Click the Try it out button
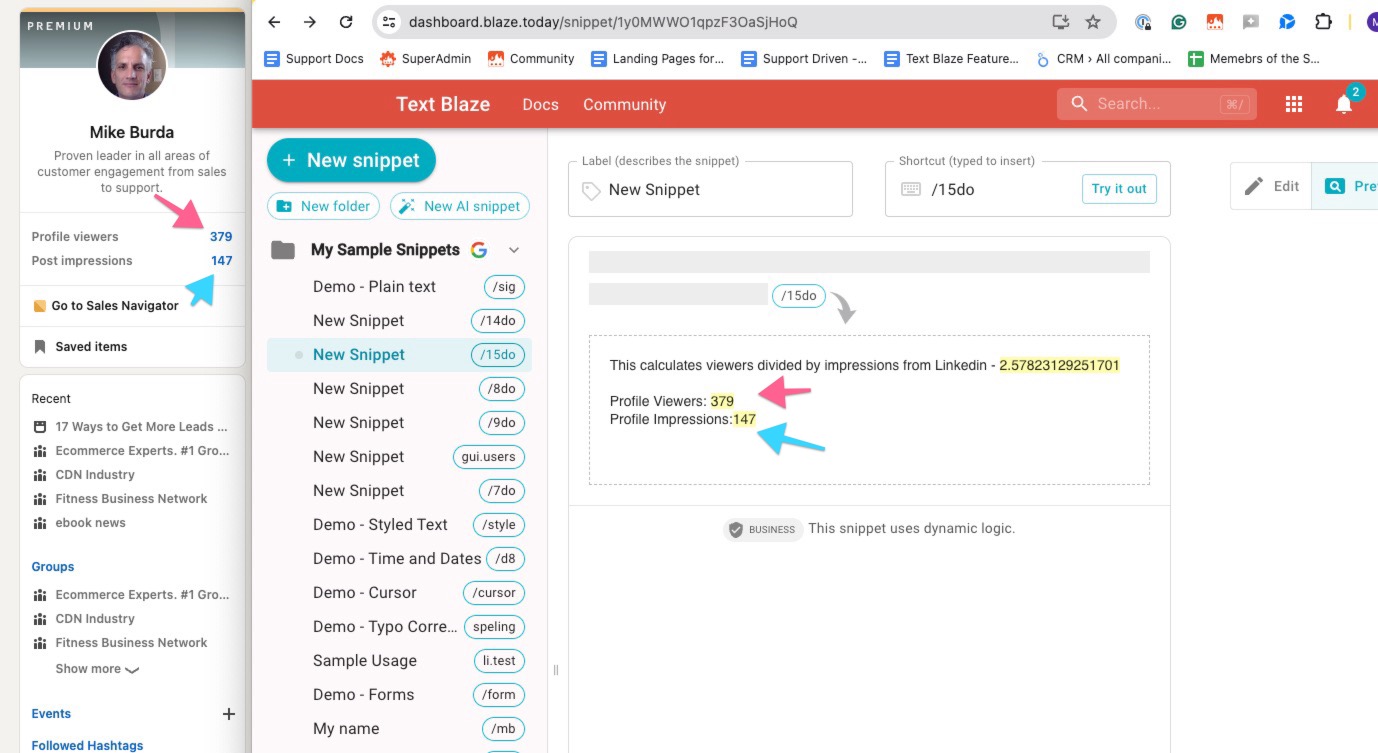Image resolution: width=1378 pixels, height=753 pixels. pyautogui.click(x=1119, y=189)
